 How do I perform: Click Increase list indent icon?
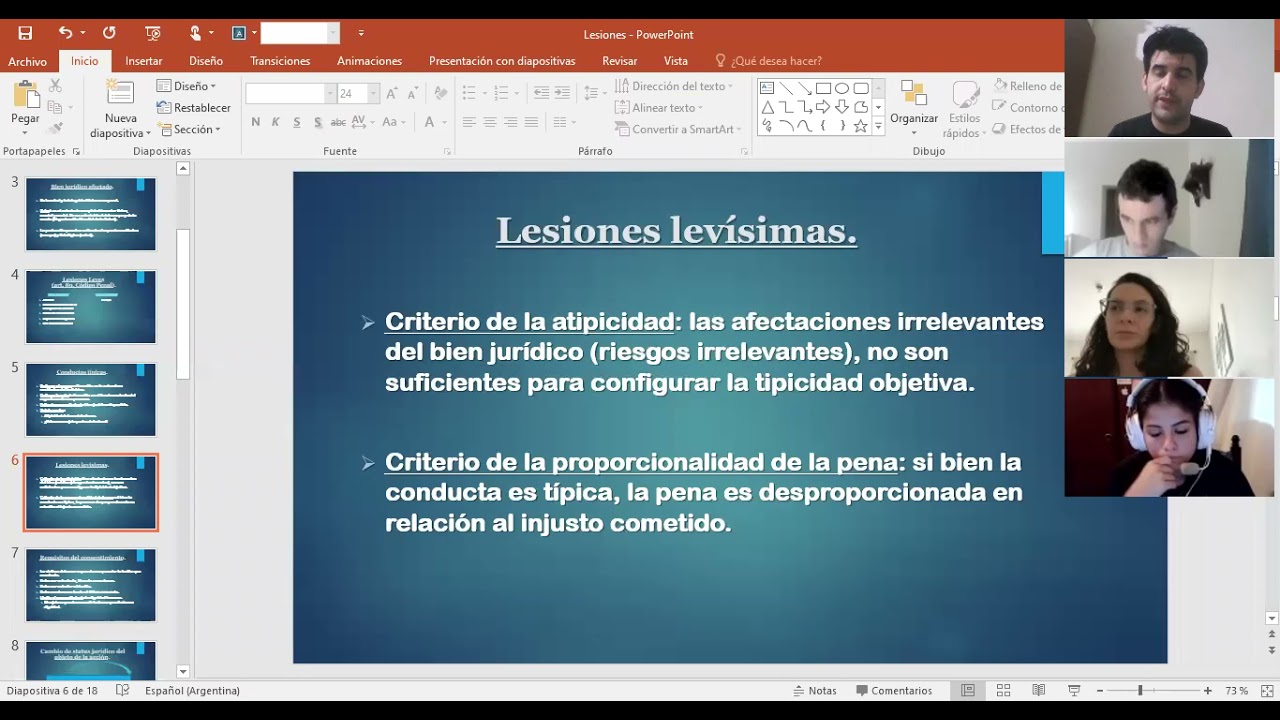[562, 93]
